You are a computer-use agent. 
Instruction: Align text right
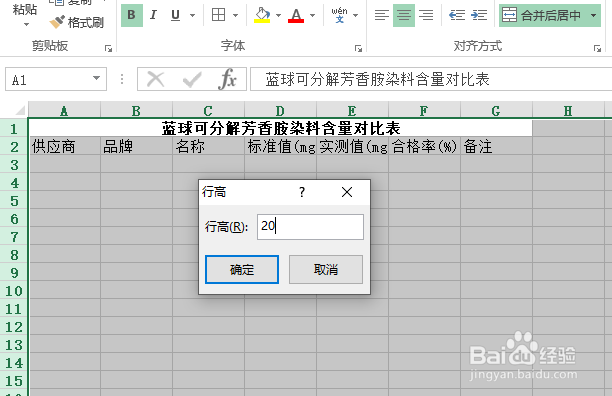pos(426,15)
